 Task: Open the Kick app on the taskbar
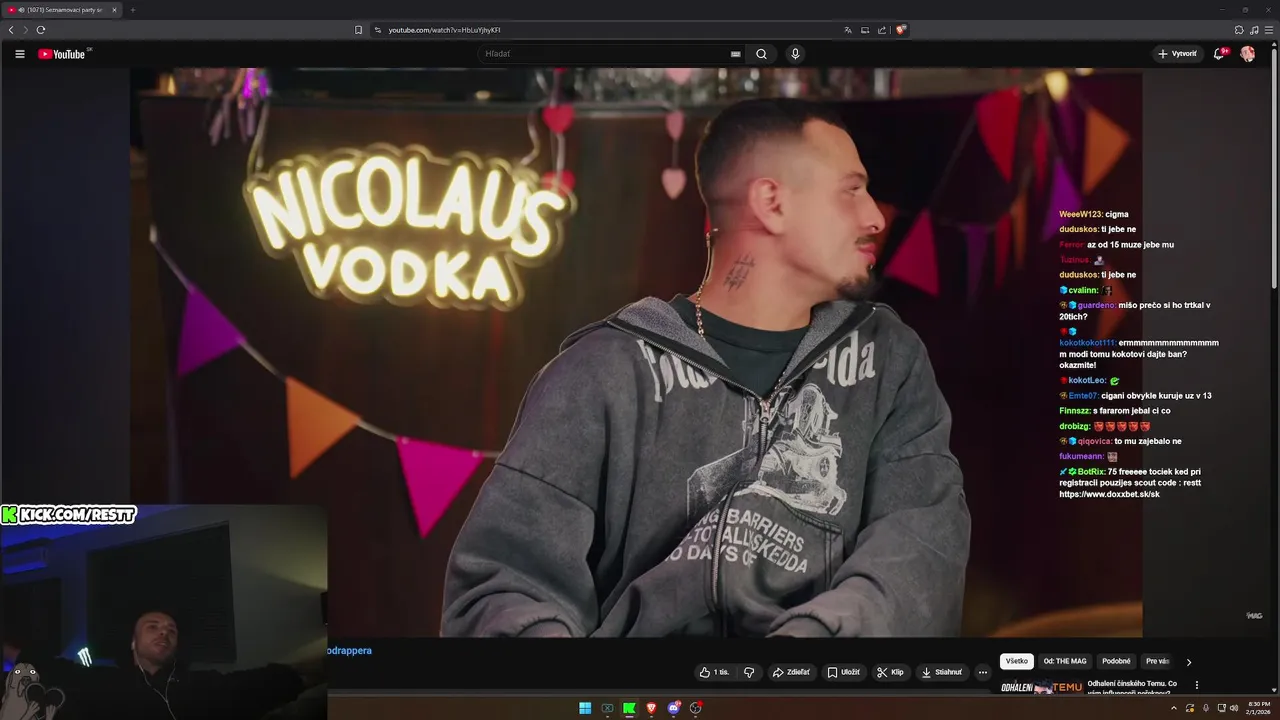click(629, 708)
